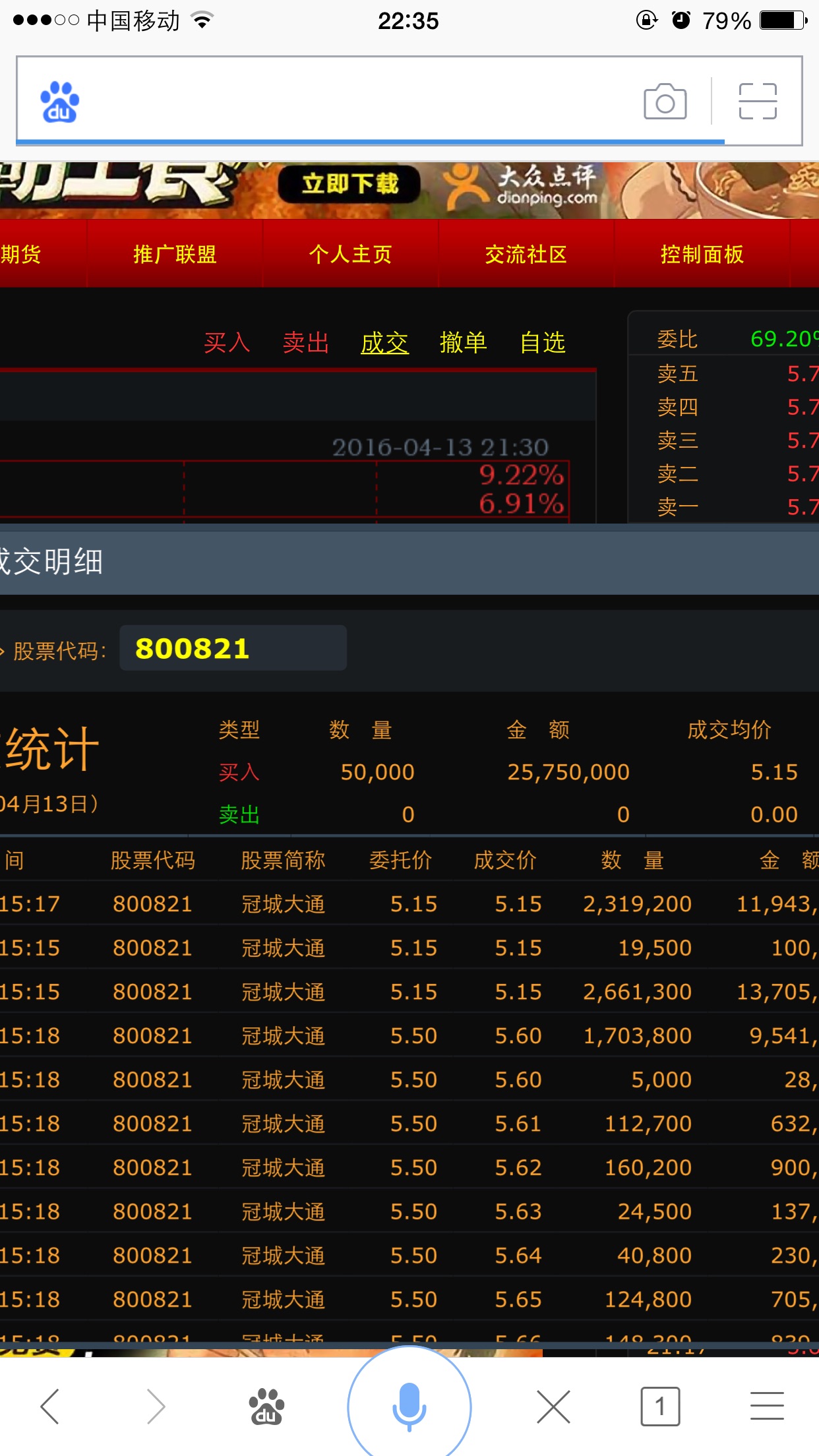The width and height of the screenshot is (819, 1456).
Task: Go forward with the right arrow
Action: [156, 1406]
